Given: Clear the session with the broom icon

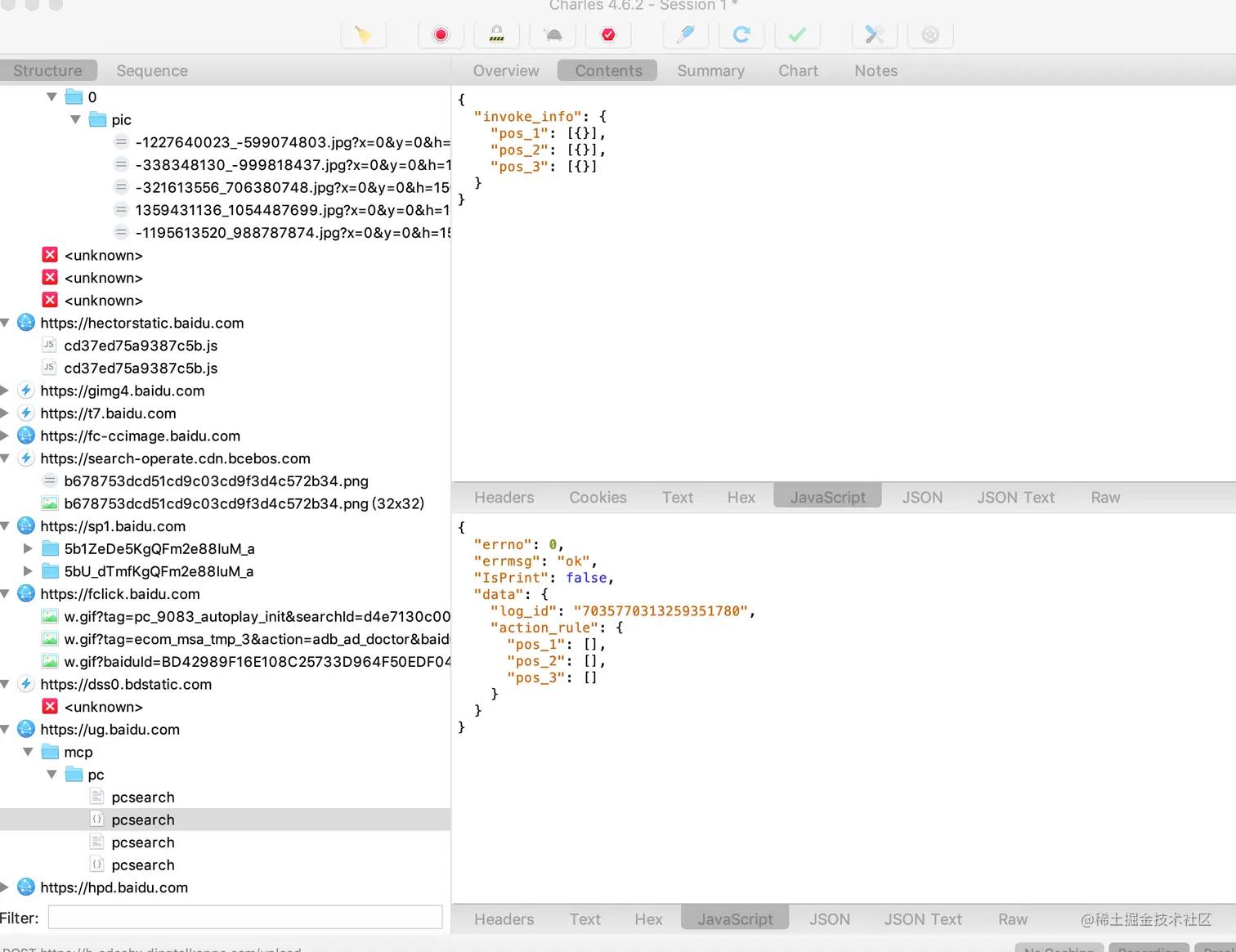Looking at the screenshot, I should 363,35.
